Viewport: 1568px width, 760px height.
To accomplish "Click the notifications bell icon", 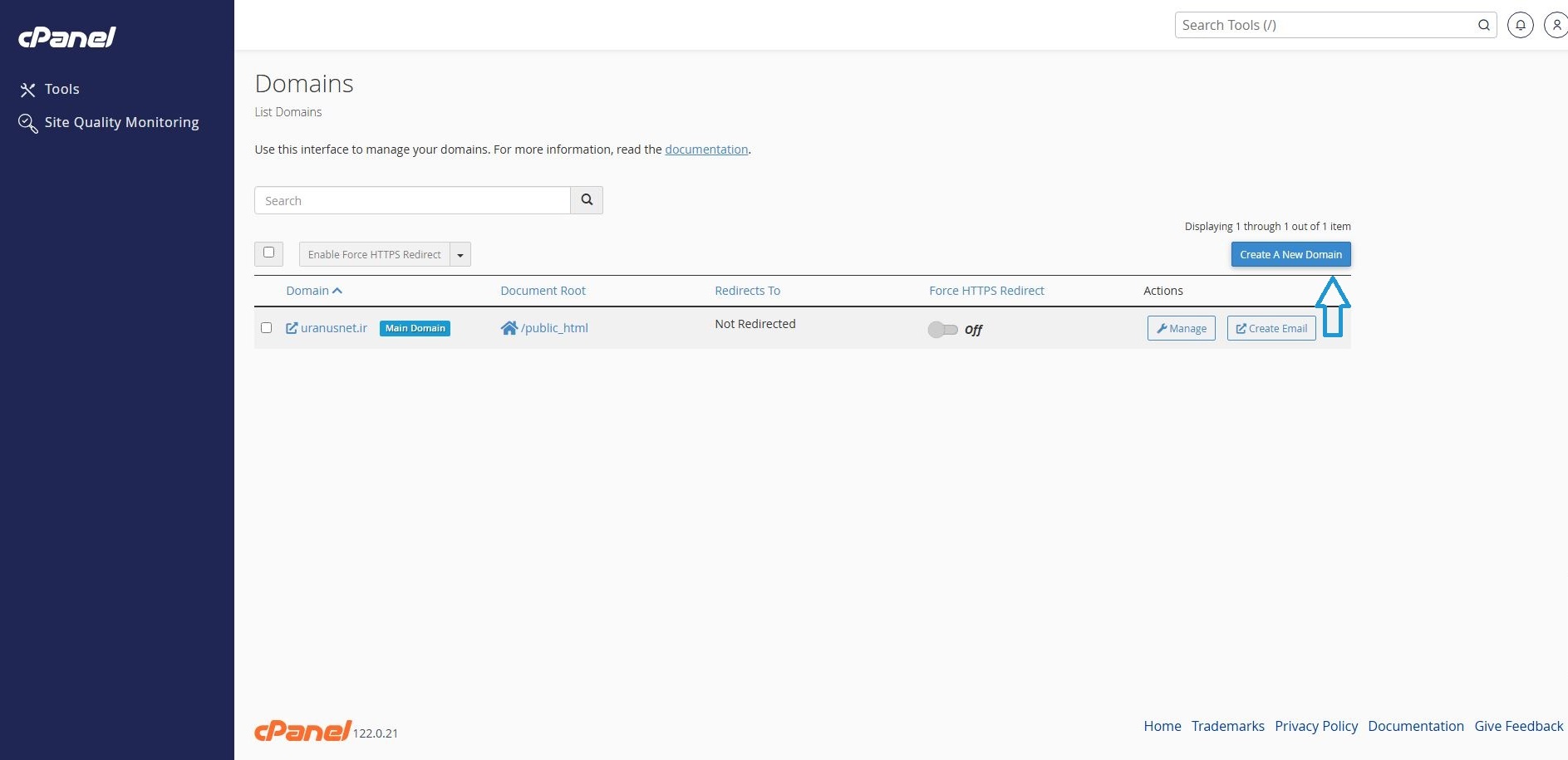I will 1520,25.
